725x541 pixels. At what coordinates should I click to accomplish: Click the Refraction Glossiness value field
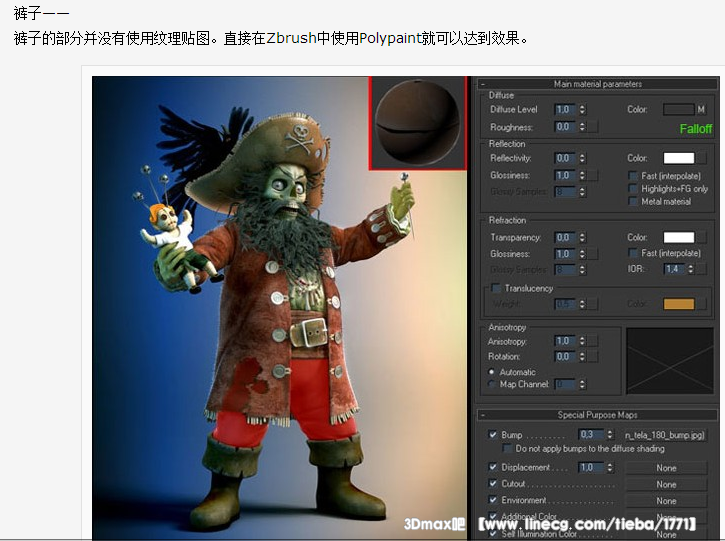pos(565,254)
